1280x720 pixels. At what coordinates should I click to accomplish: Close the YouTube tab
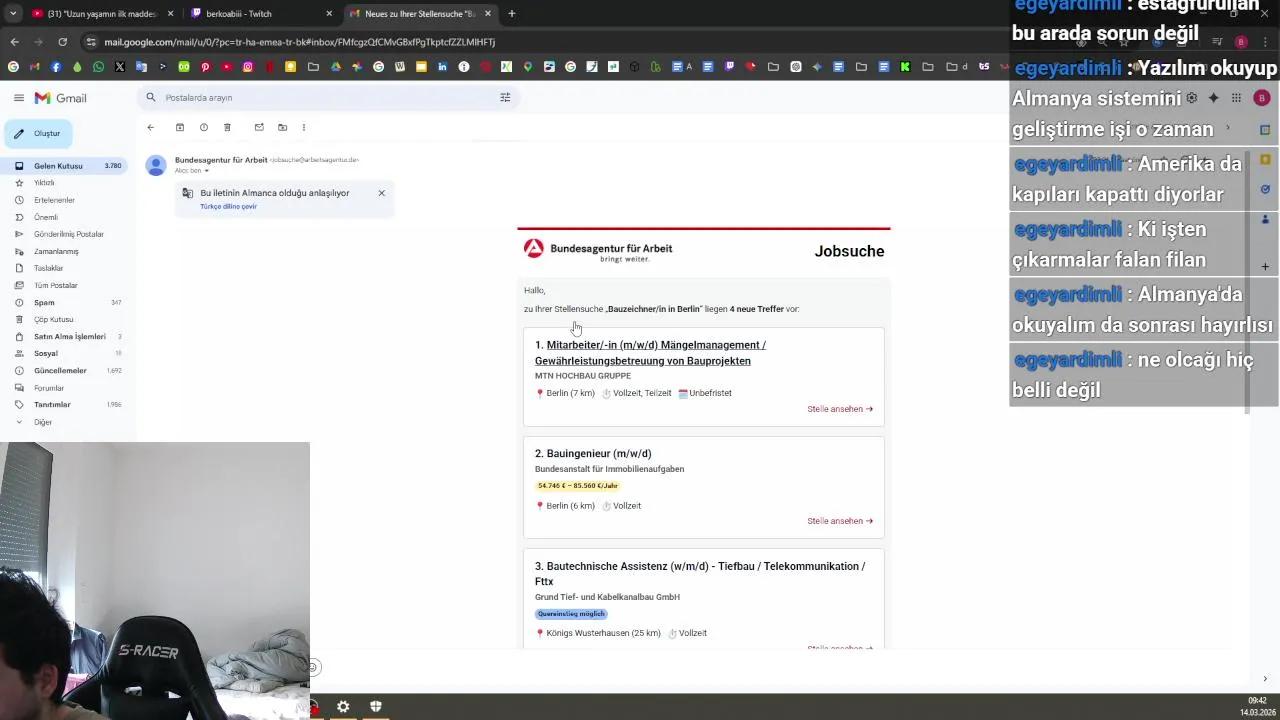[170, 14]
